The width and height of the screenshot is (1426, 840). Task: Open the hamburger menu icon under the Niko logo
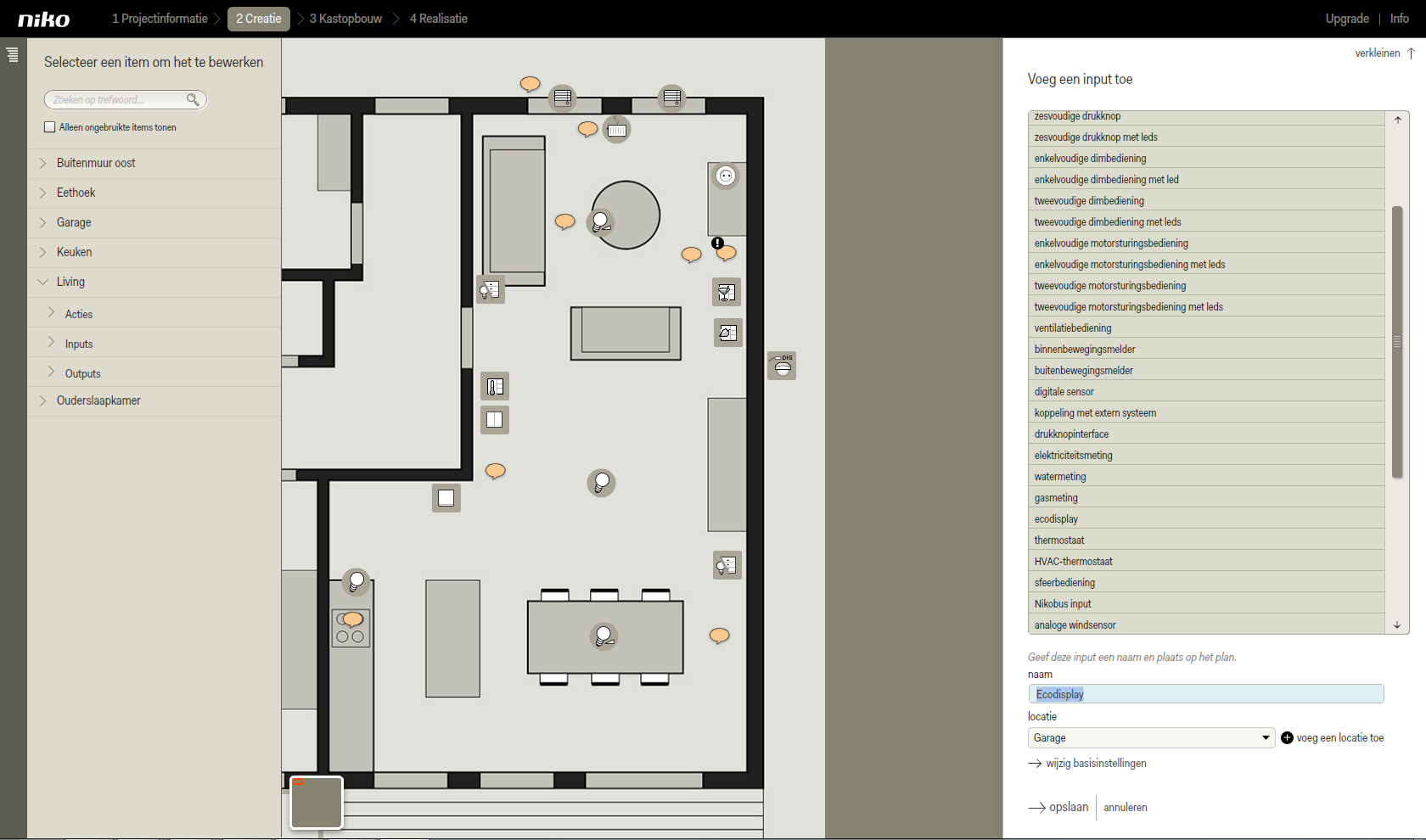(12, 55)
